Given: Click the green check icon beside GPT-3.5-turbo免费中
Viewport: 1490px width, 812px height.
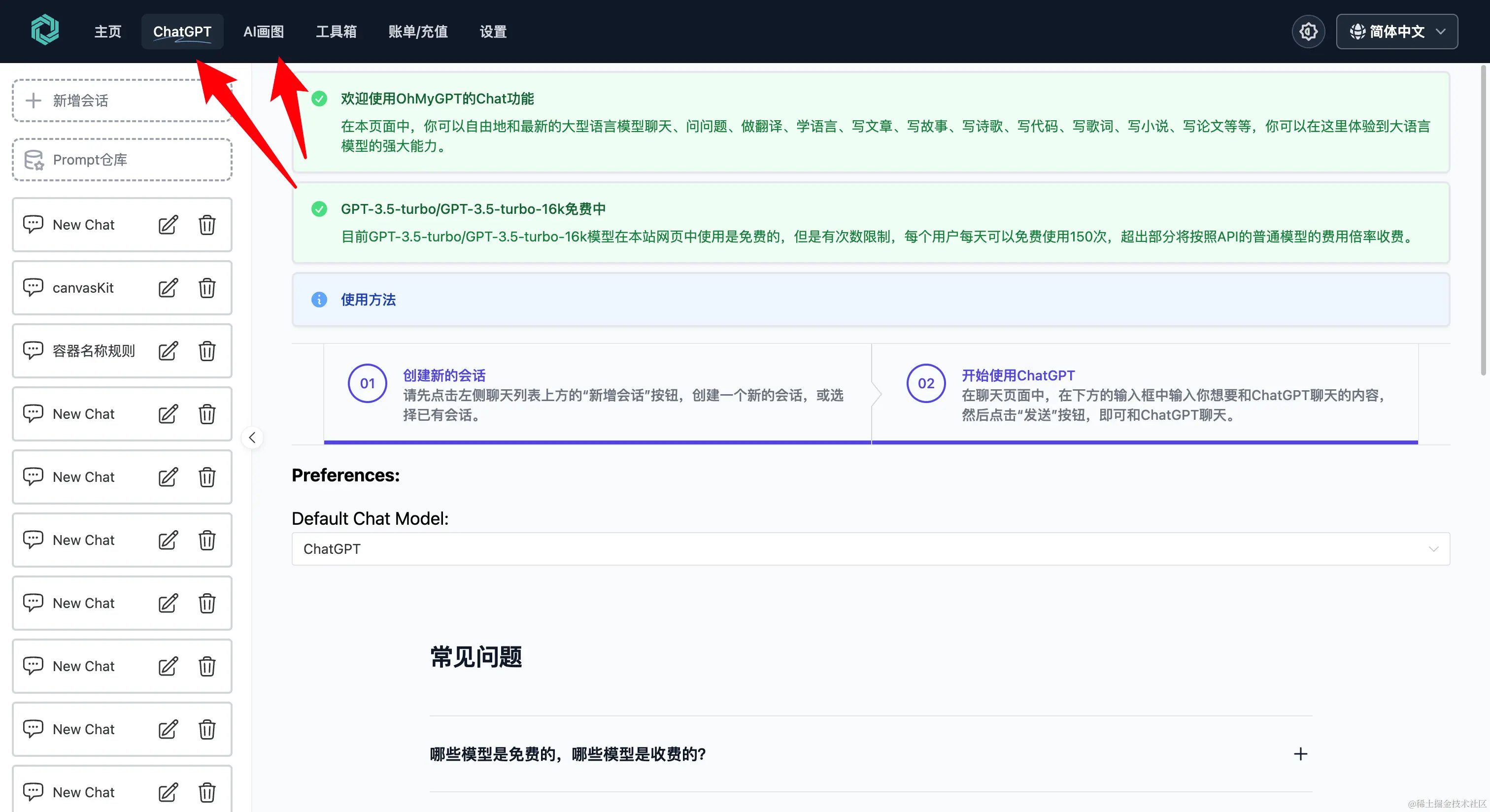Looking at the screenshot, I should coord(319,209).
